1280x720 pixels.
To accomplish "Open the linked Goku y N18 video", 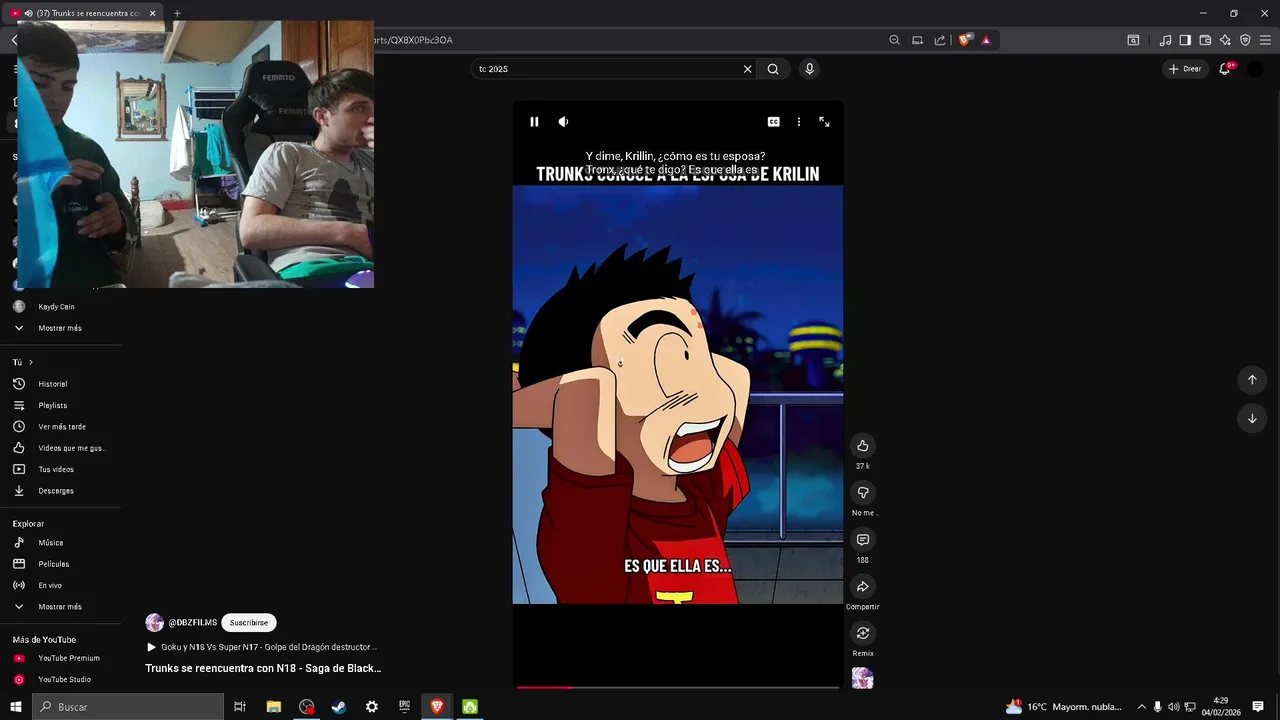I will pyautogui.click(x=262, y=647).
